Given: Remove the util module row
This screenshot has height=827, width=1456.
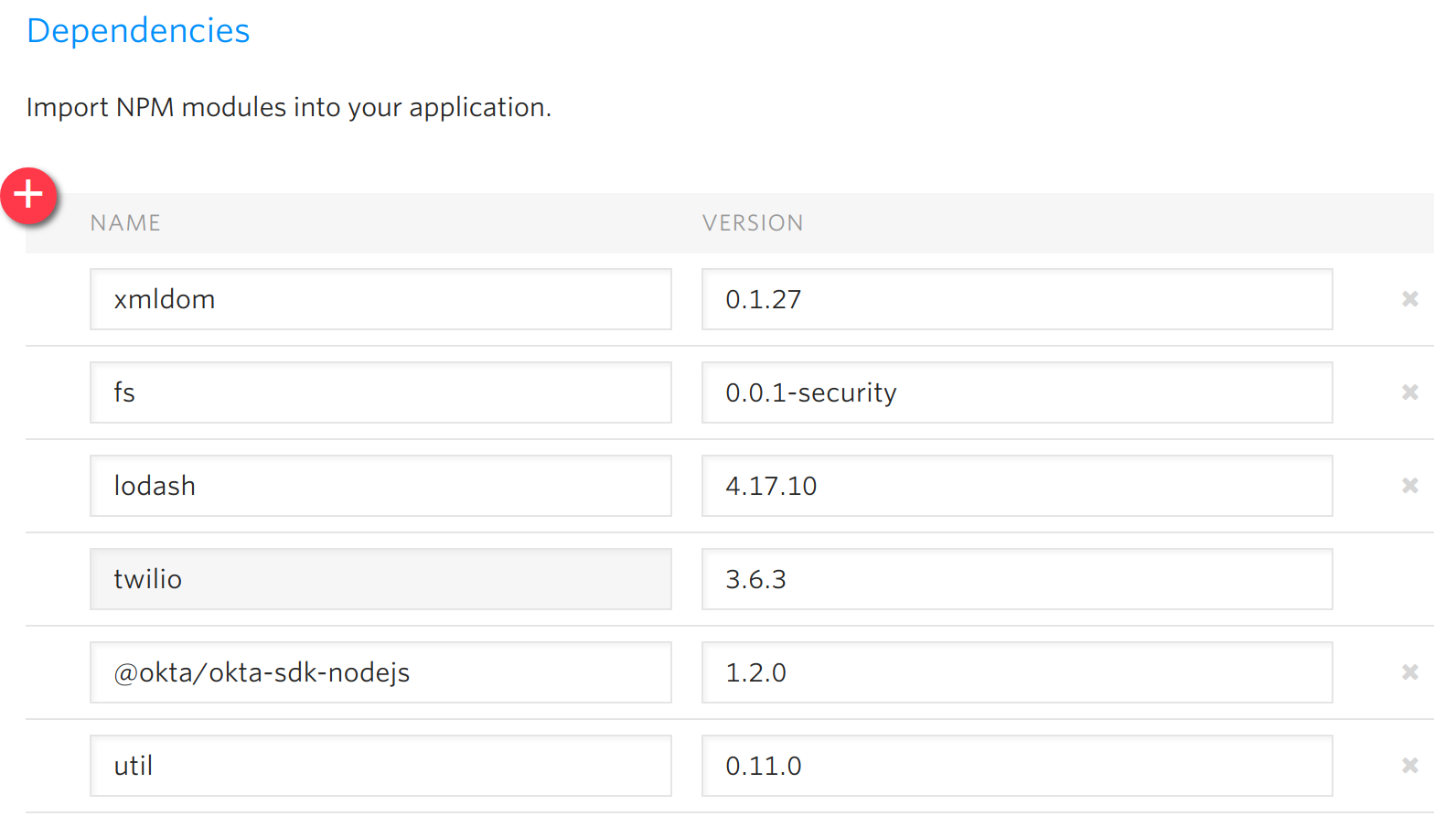Looking at the screenshot, I should tap(1409, 766).
